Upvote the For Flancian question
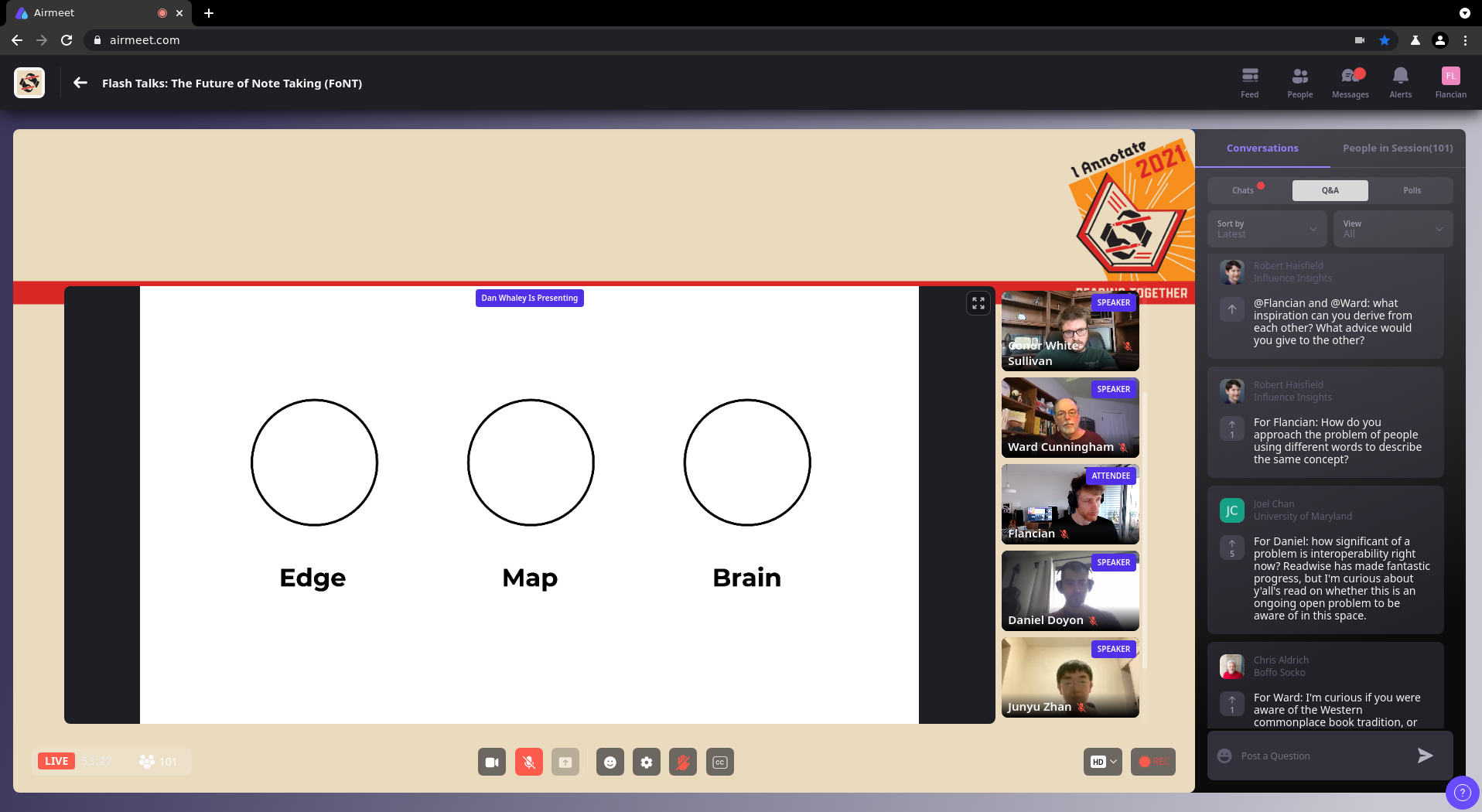The image size is (1482, 812). pyautogui.click(x=1232, y=428)
